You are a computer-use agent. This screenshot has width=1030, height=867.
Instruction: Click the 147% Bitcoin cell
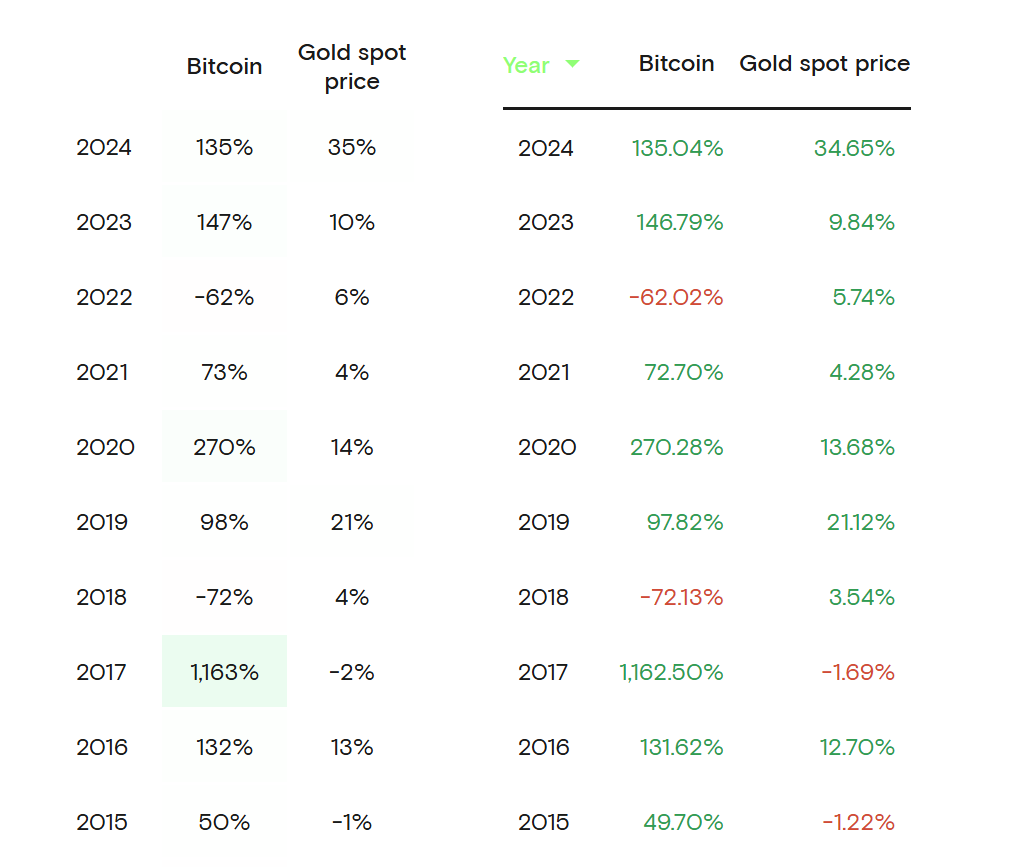click(x=224, y=222)
